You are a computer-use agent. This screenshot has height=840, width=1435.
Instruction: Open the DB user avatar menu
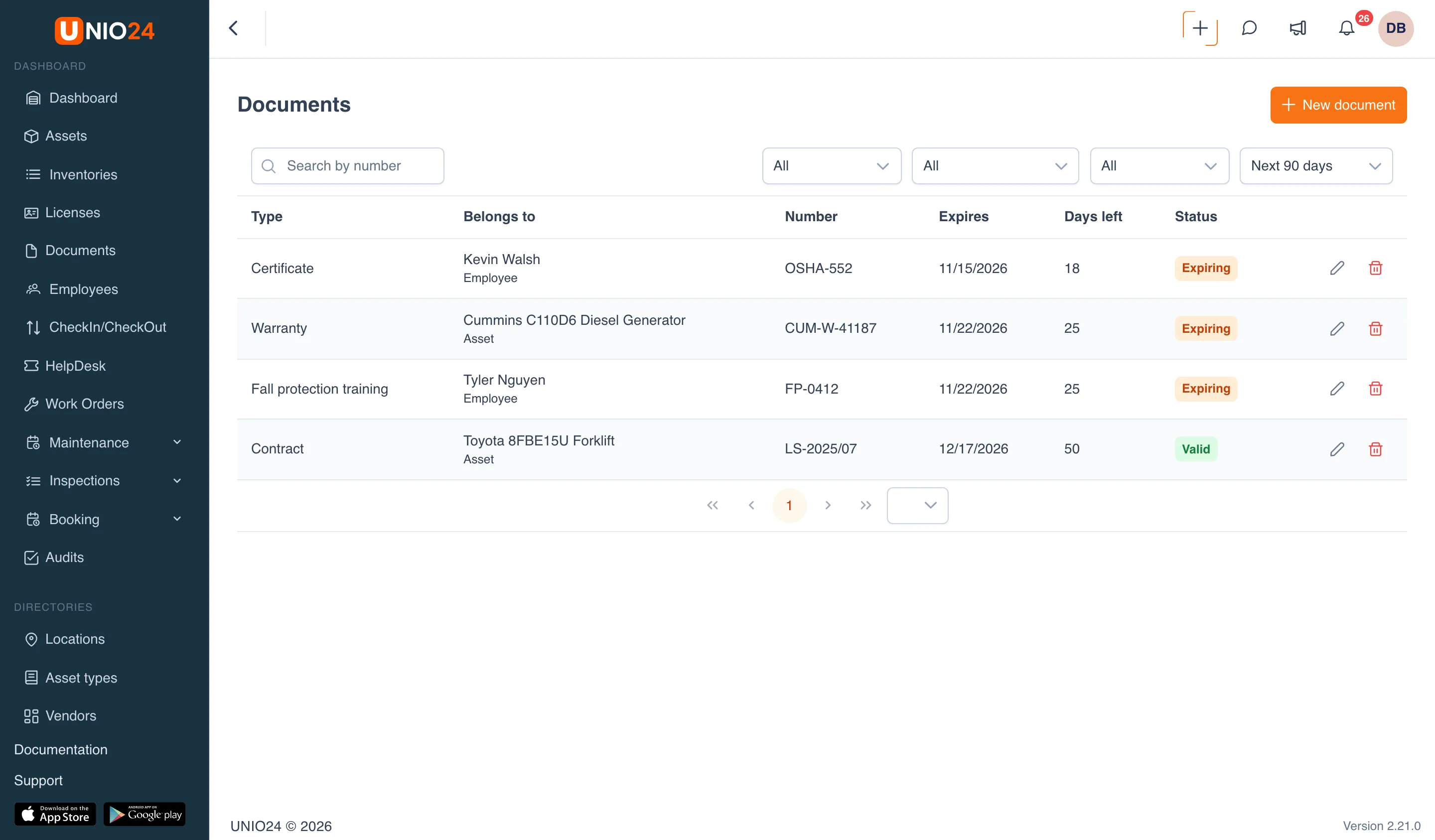pyautogui.click(x=1396, y=28)
